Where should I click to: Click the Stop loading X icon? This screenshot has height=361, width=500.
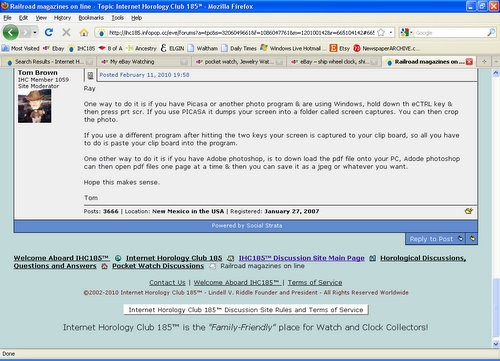(x=66, y=32)
